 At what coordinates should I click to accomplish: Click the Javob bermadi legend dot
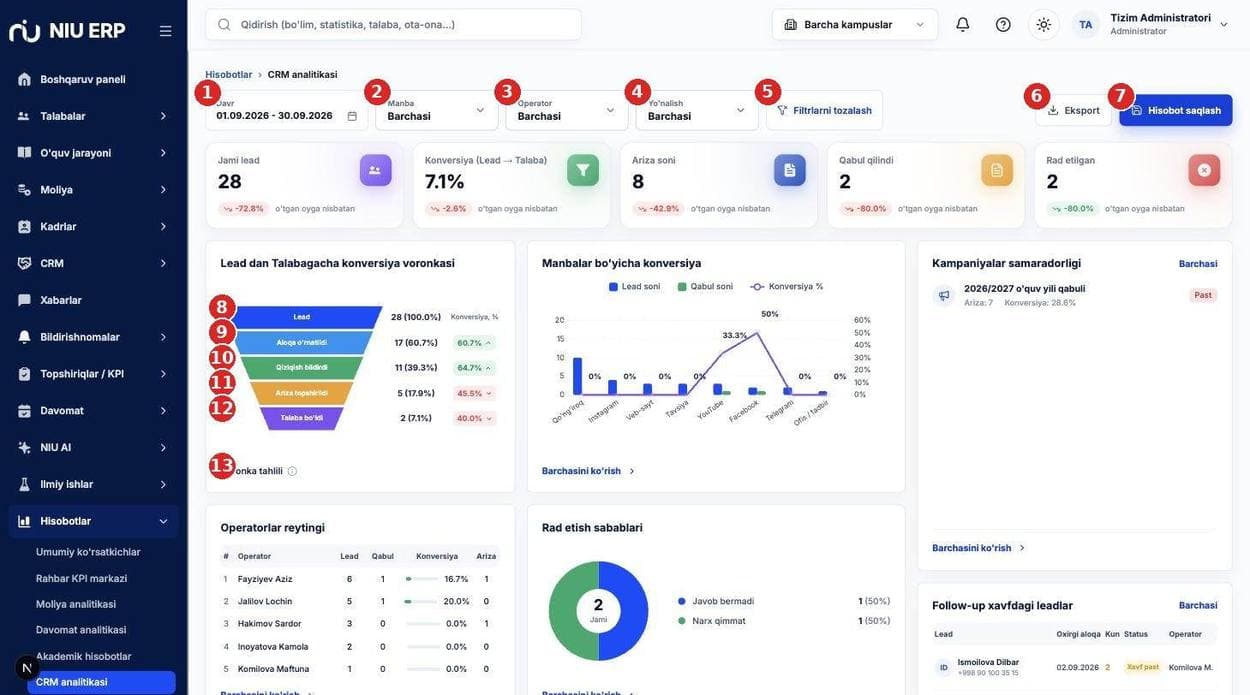(682, 601)
